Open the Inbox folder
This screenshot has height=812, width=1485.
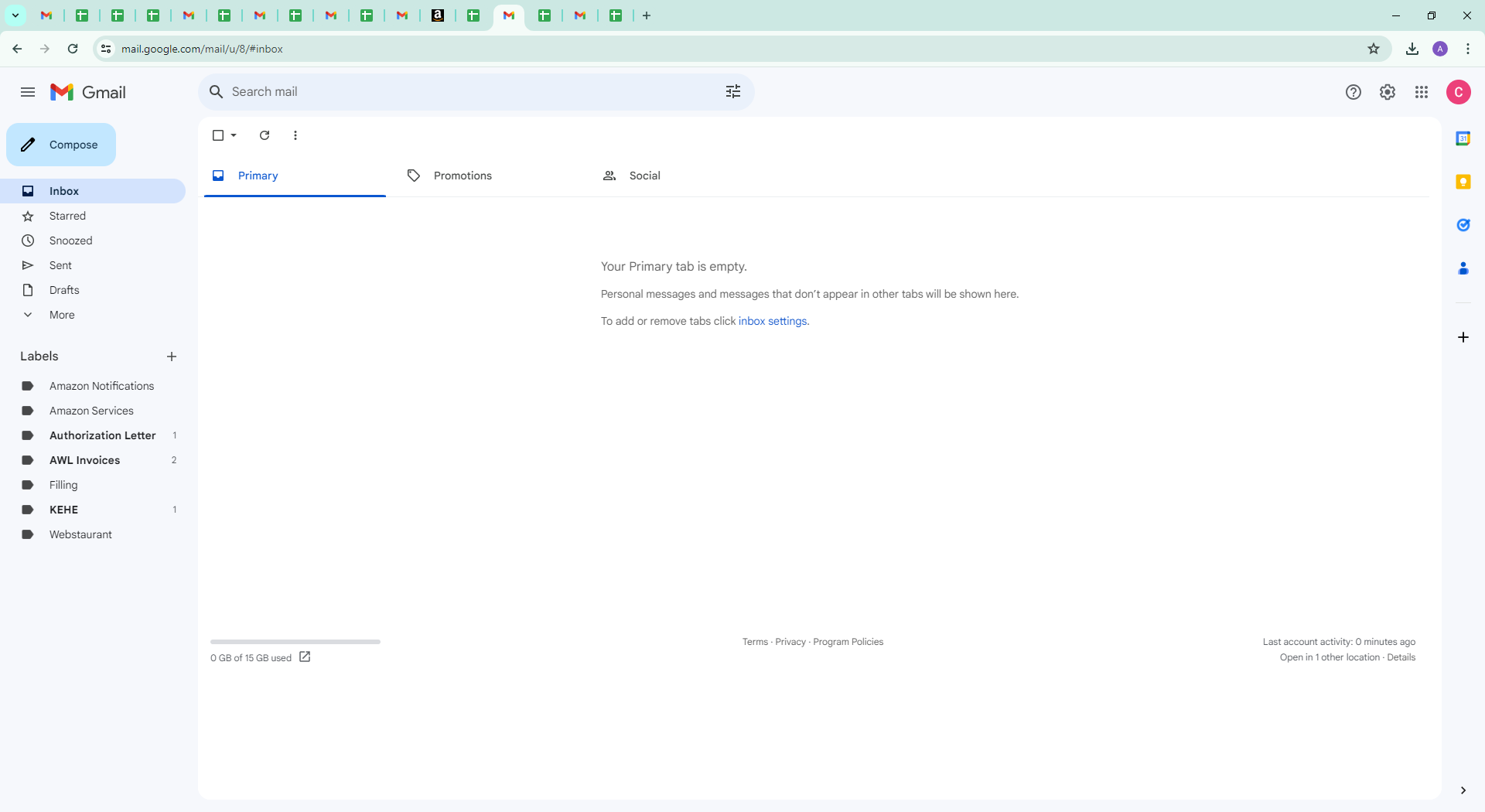click(x=93, y=191)
